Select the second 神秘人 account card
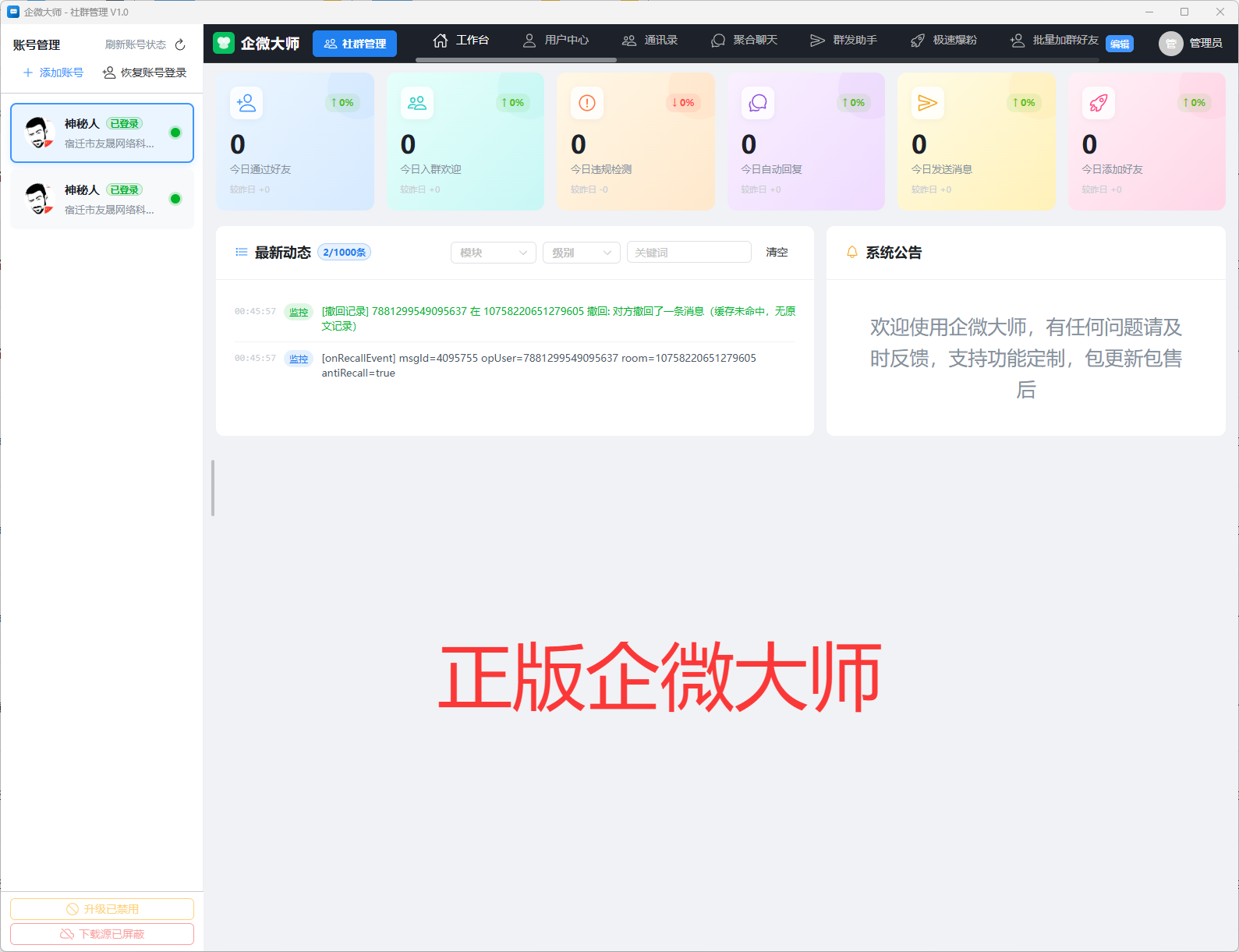 click(102, 200)
